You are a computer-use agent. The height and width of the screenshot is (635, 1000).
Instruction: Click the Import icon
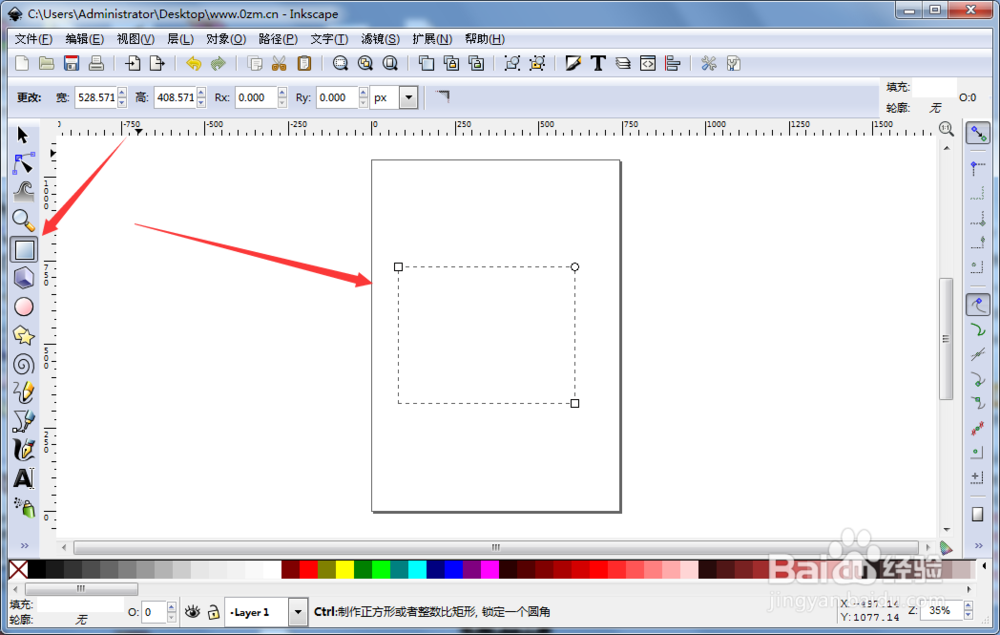133,63
